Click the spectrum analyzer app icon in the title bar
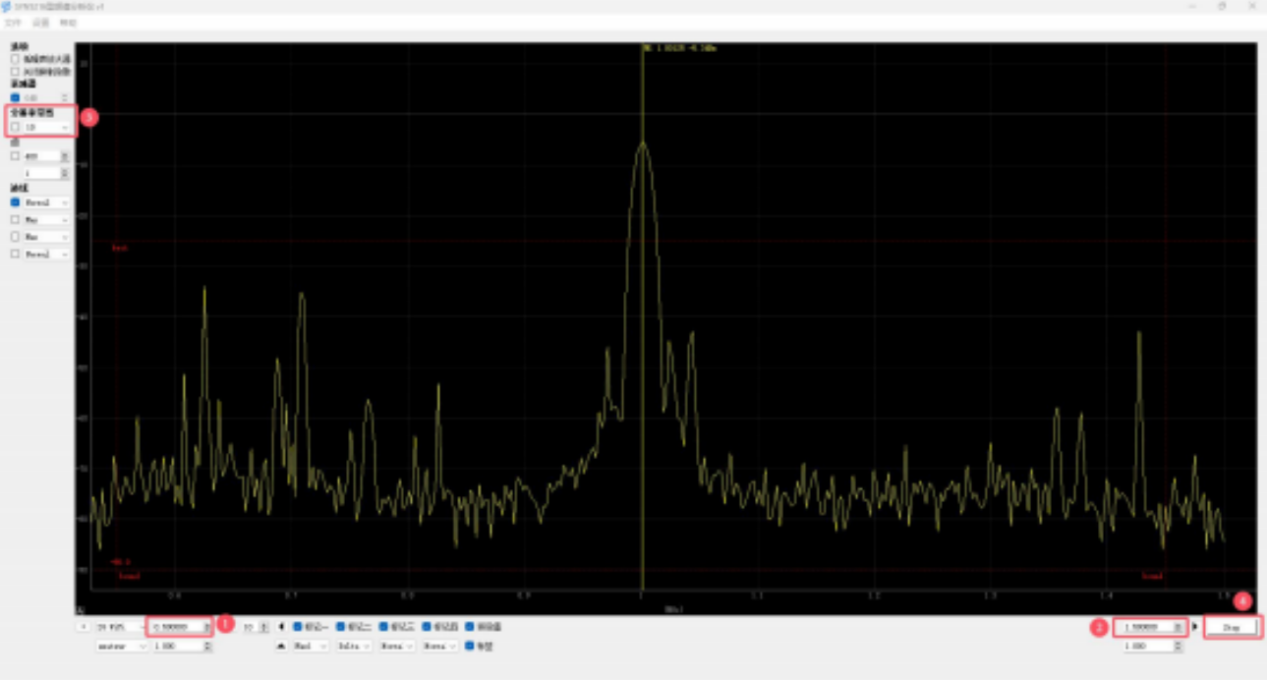This screenshot has height=680, width=1267. click(6, 6)
